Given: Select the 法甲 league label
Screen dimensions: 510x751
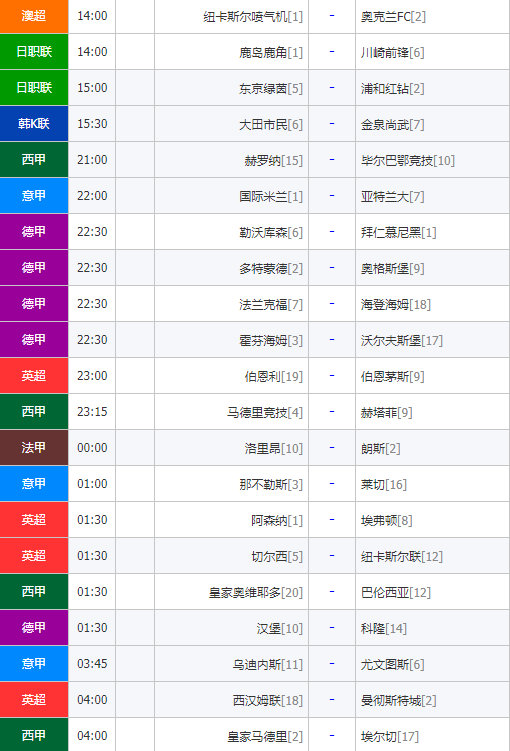Looking at the screenshot, I should click(x=34, y=447).
